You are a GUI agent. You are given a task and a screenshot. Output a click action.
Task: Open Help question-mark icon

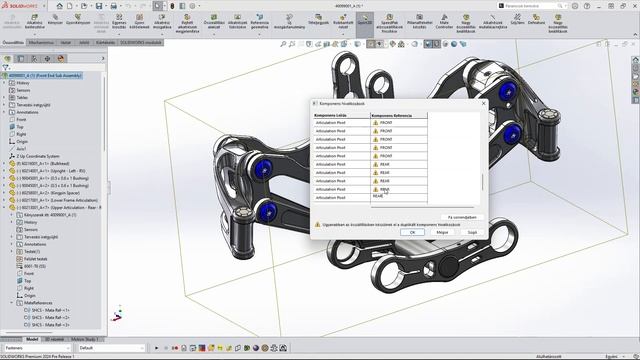tap(587, 6)
